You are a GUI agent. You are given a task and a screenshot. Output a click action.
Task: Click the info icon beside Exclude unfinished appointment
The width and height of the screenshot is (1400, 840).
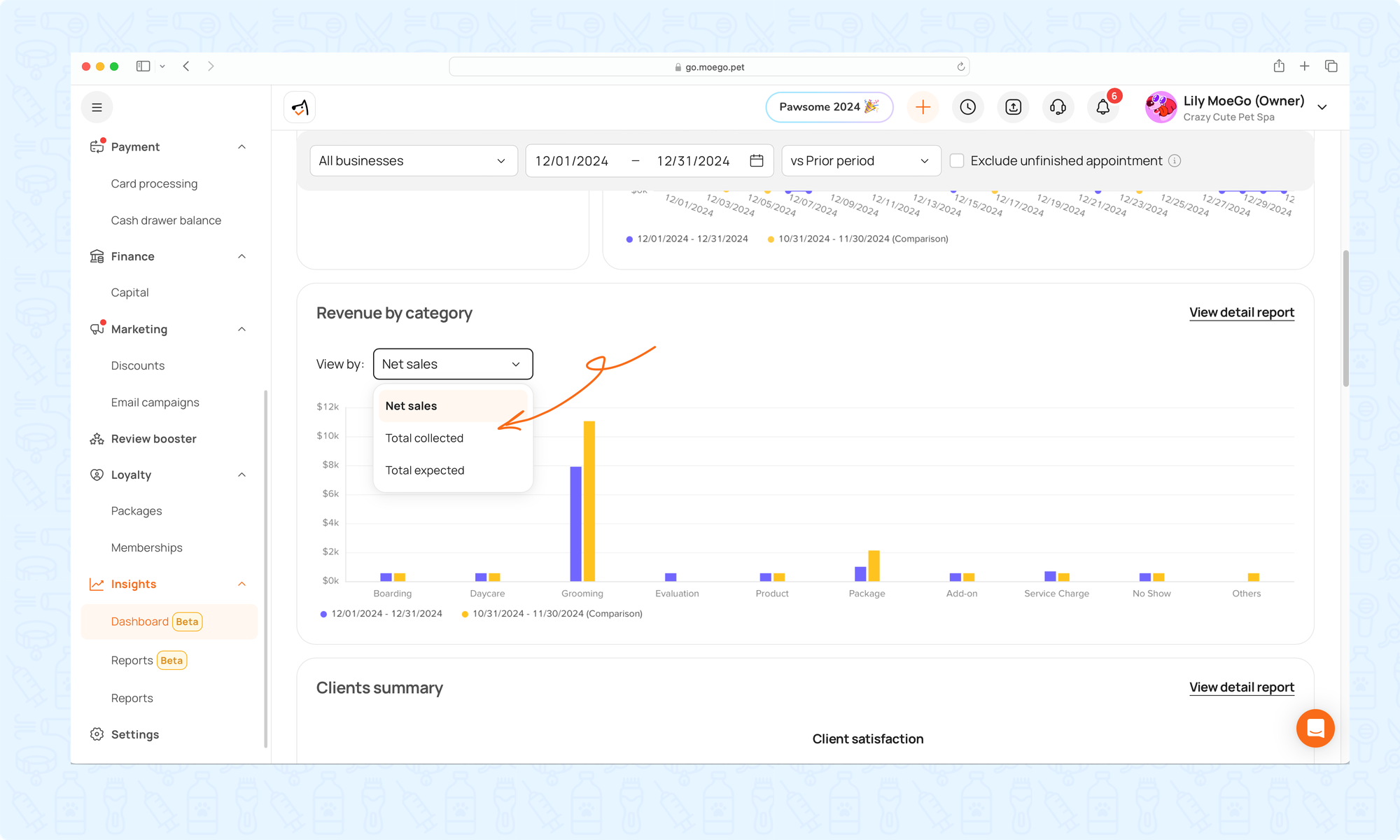(1175, 161)
